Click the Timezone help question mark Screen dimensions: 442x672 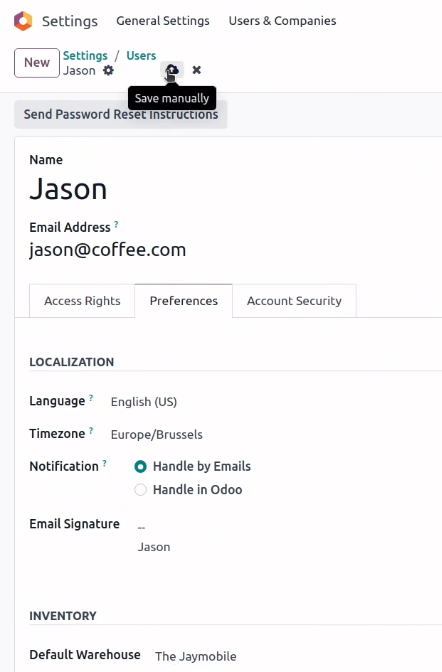tap(91, 430)
